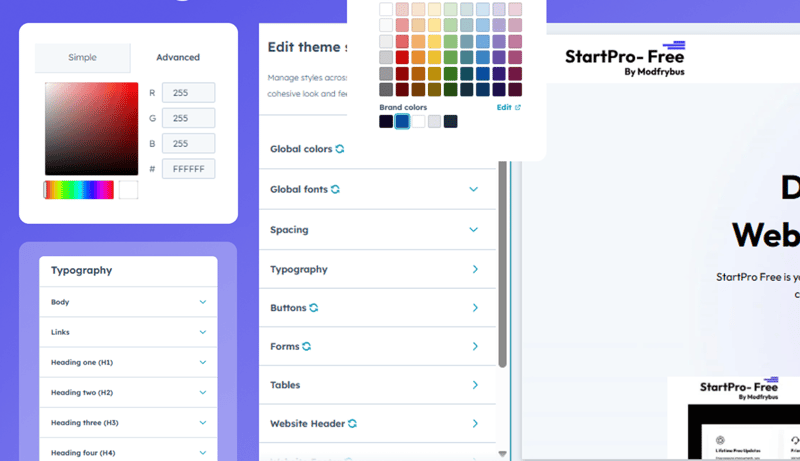Open the Tables section arrow

475,385
